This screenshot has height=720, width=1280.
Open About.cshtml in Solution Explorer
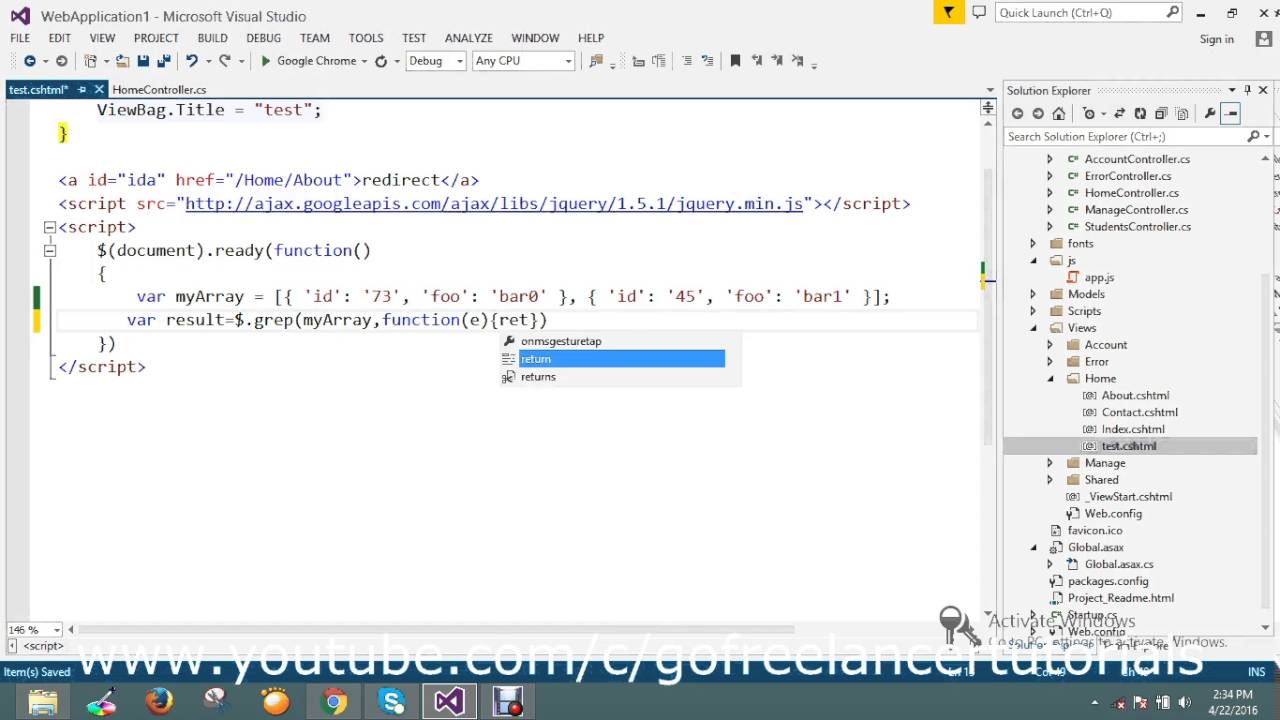pos(1135,395)
